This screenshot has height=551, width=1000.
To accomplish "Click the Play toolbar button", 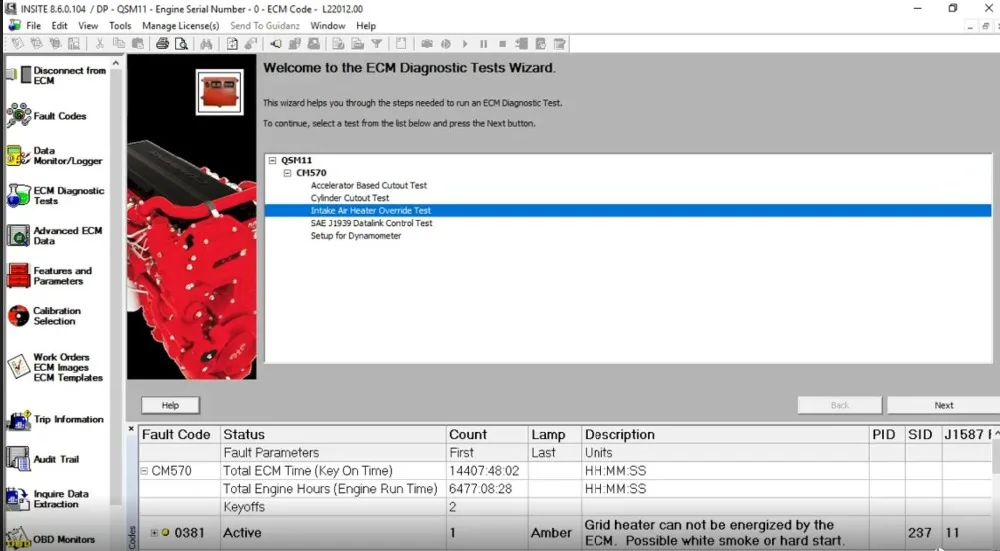I will (465, 44).
